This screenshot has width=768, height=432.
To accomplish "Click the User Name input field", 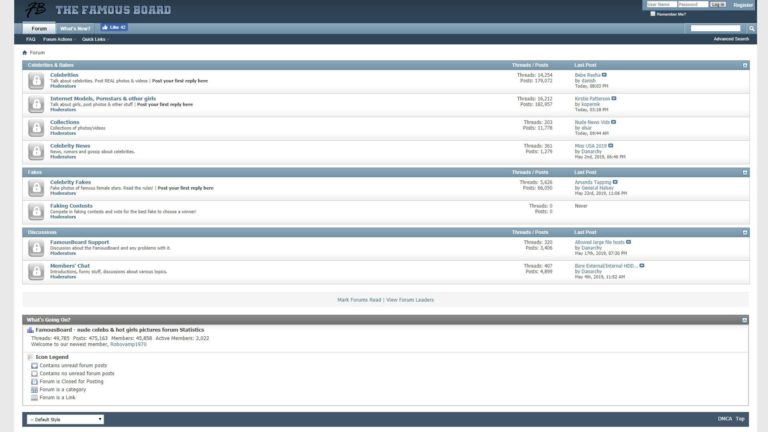I will click(x=660, y=5).
